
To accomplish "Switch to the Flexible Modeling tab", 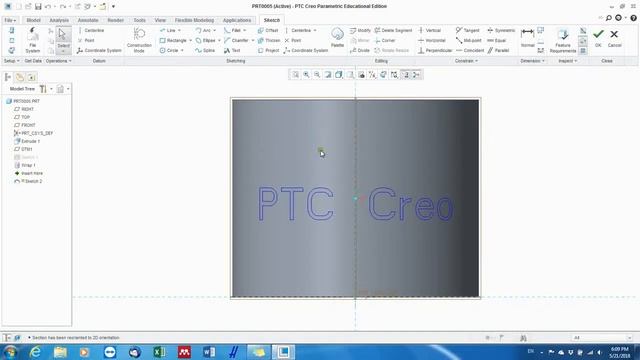I will click(194, 20).
